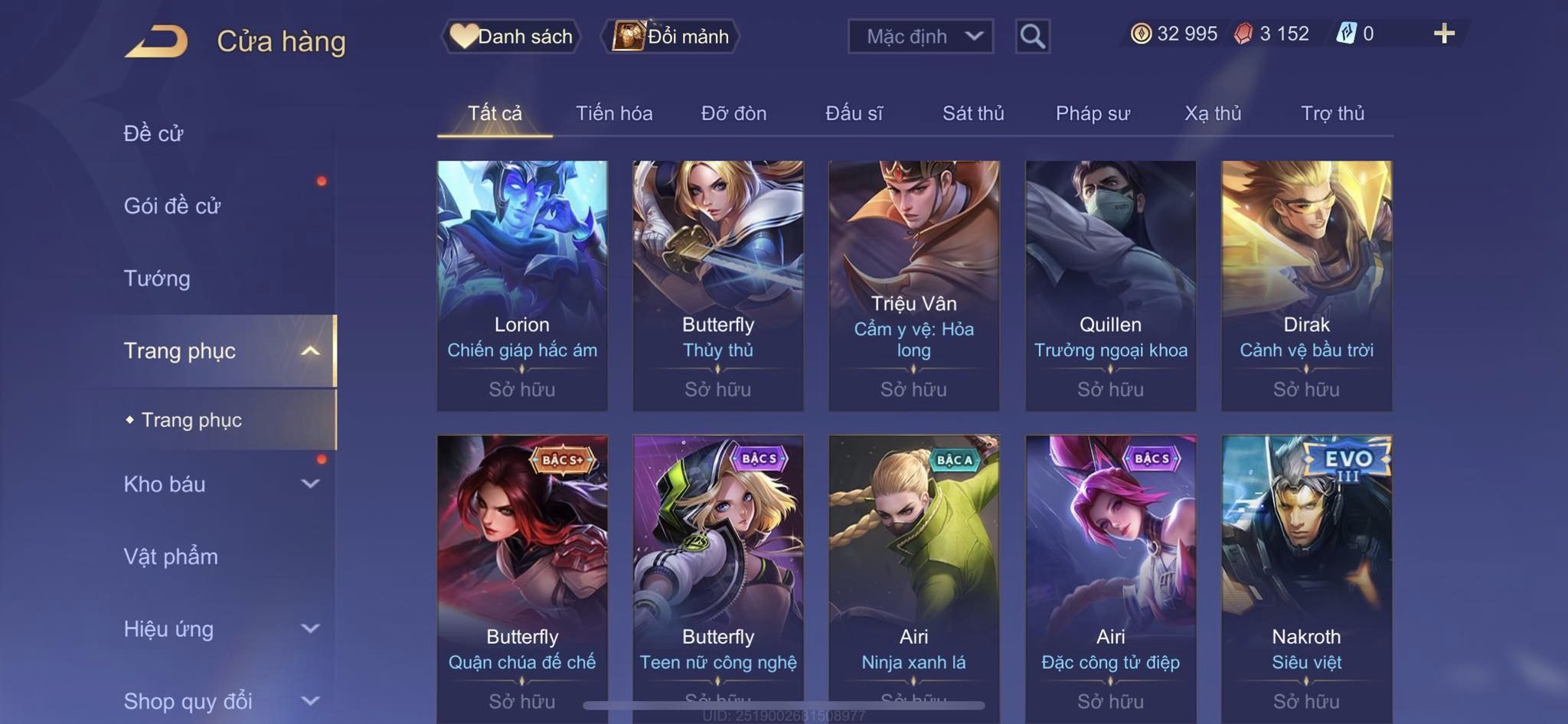The height and width of the screenshot is (724, 1568).
Task: Select Lorion Chiến giáp hắc ám skin
Action: tap(522, 285)
